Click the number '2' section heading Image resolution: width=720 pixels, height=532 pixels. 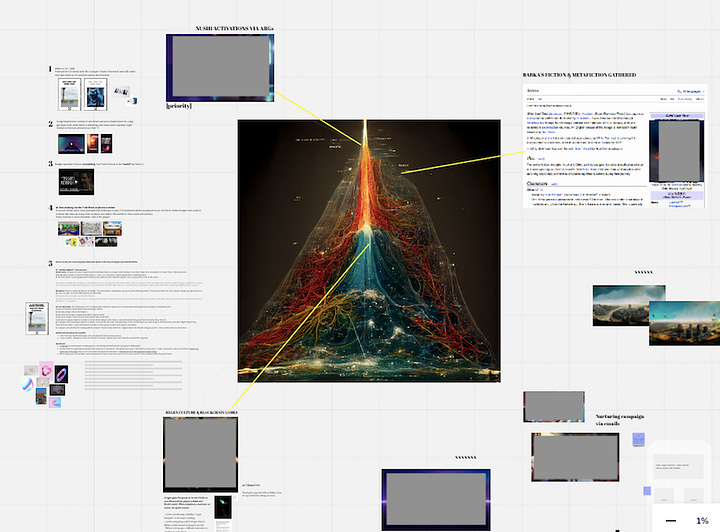[51, 124]
